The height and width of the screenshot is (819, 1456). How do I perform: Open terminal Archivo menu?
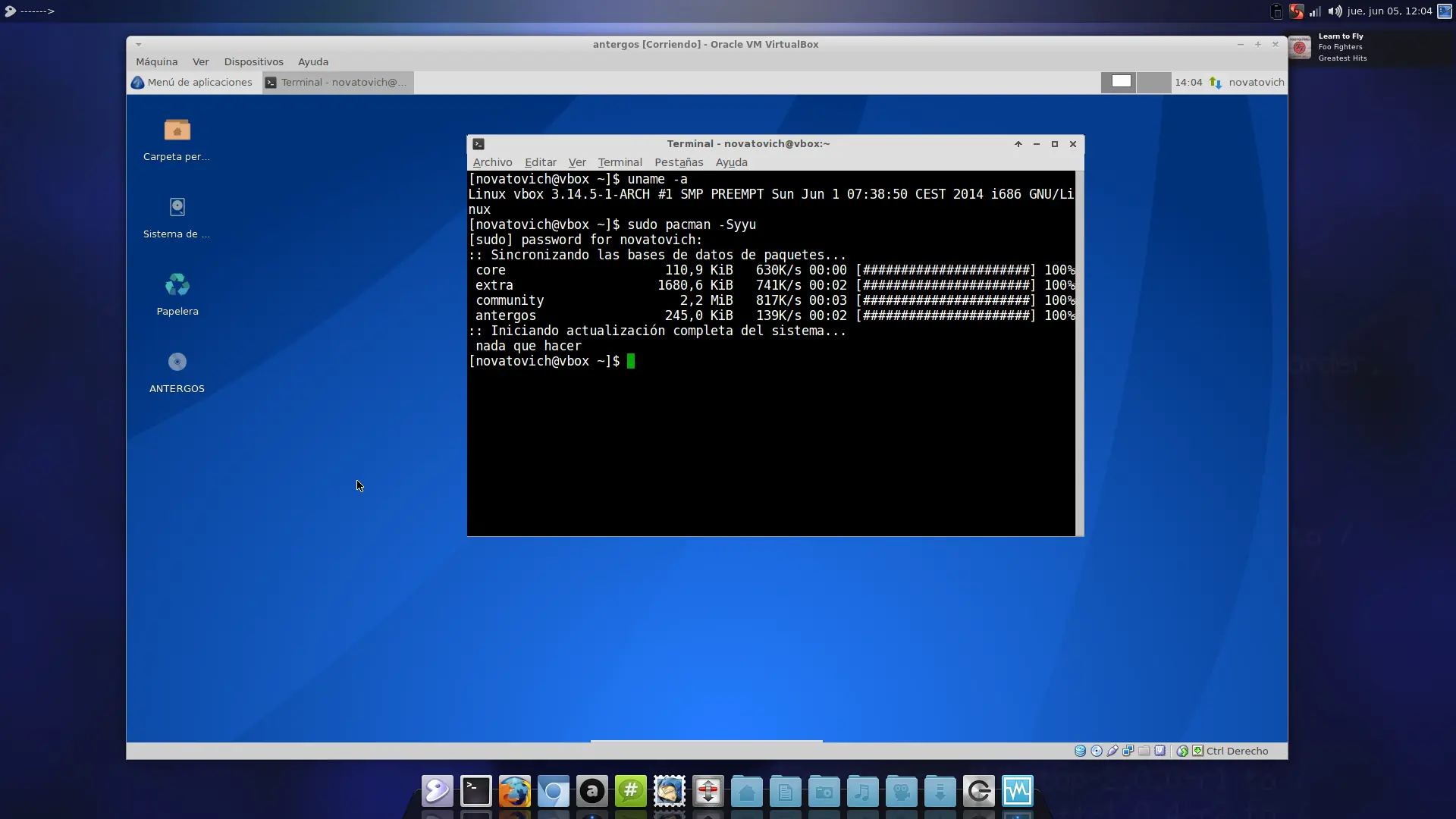(x=492, y=162)
